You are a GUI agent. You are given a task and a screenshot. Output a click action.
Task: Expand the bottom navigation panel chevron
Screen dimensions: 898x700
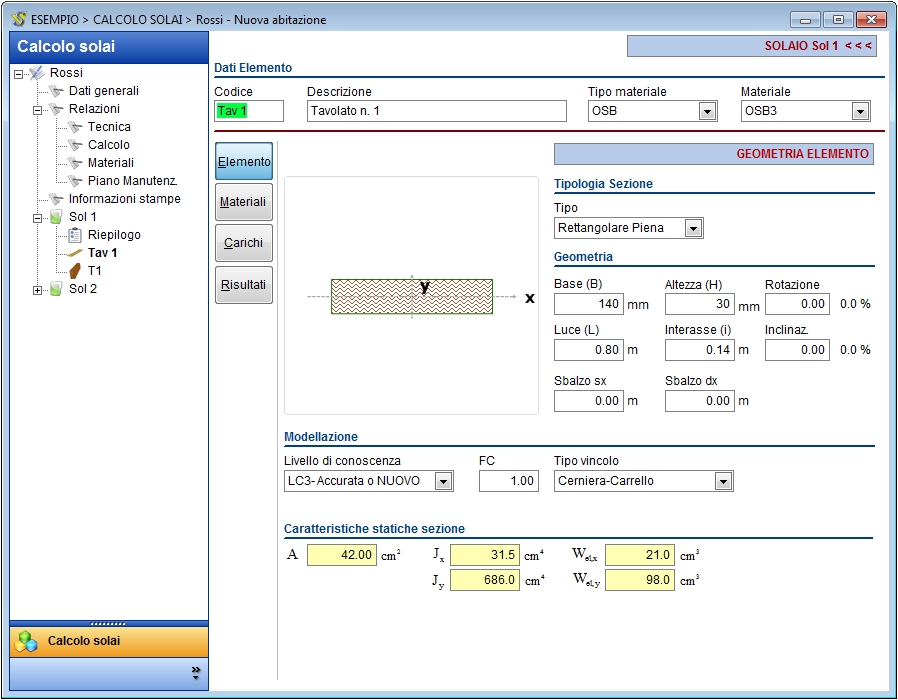(196, 673)
